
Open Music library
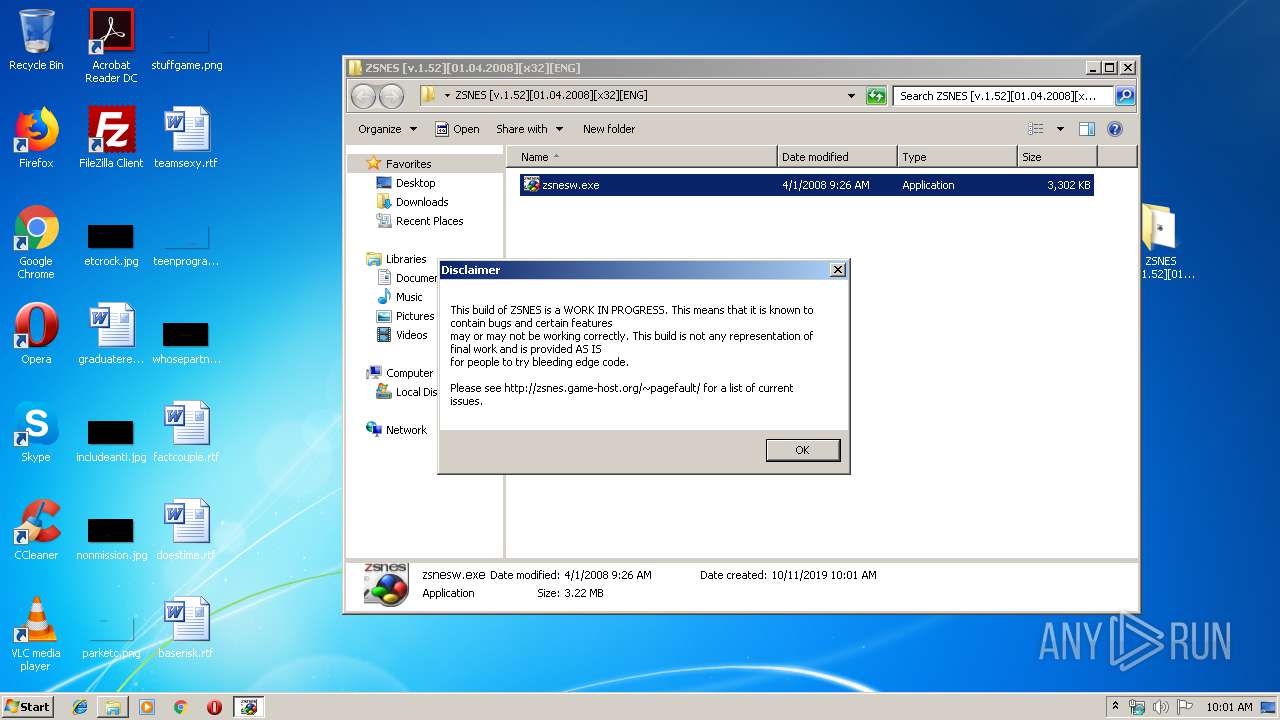click(x=408, y=297)
